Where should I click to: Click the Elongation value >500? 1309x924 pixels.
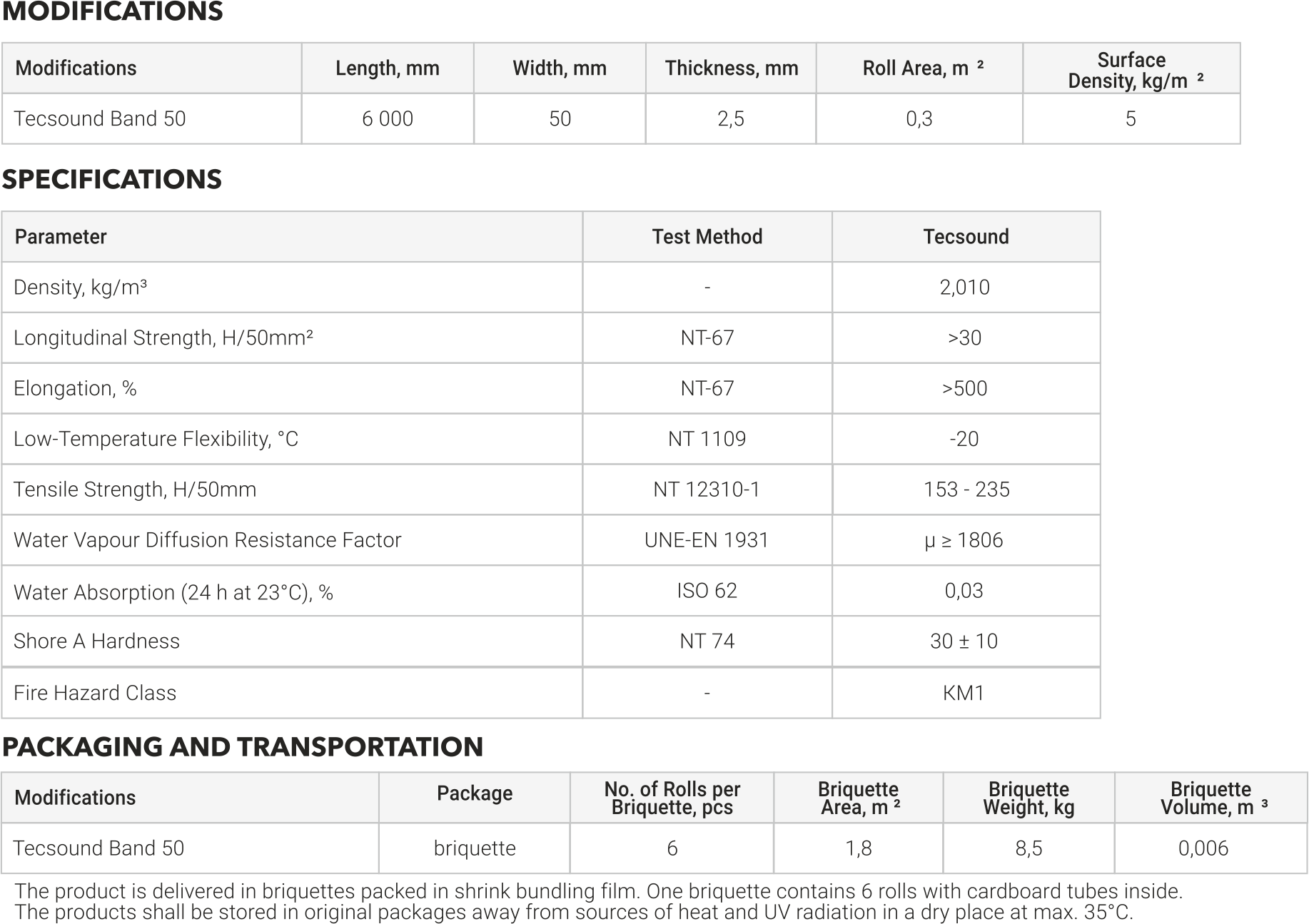click(965, 388)
